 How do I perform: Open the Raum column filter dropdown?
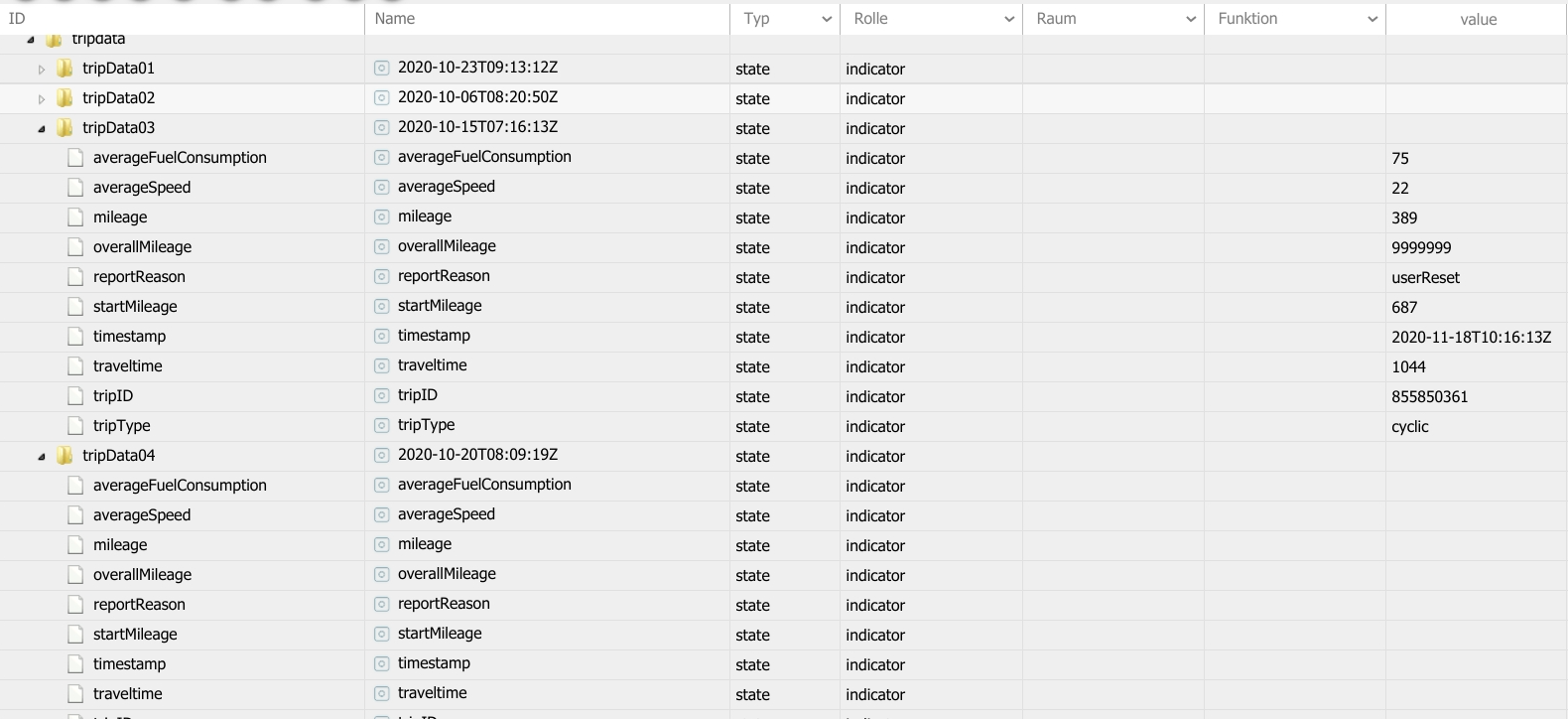tap(1191, 19)
